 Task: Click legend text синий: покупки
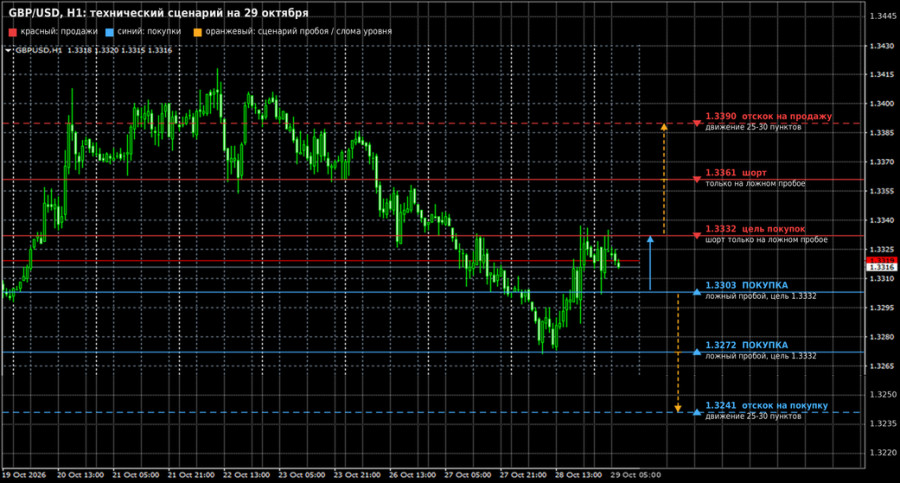149,32
